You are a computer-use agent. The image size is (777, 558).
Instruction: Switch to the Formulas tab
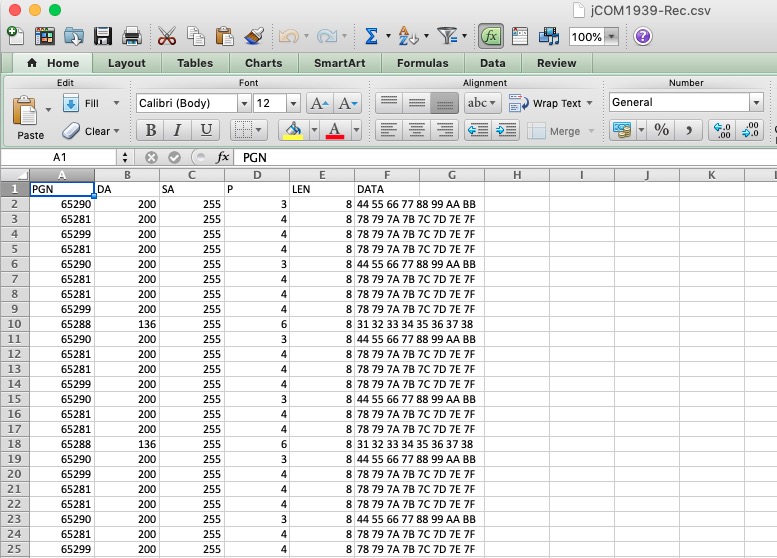[422, 63]
